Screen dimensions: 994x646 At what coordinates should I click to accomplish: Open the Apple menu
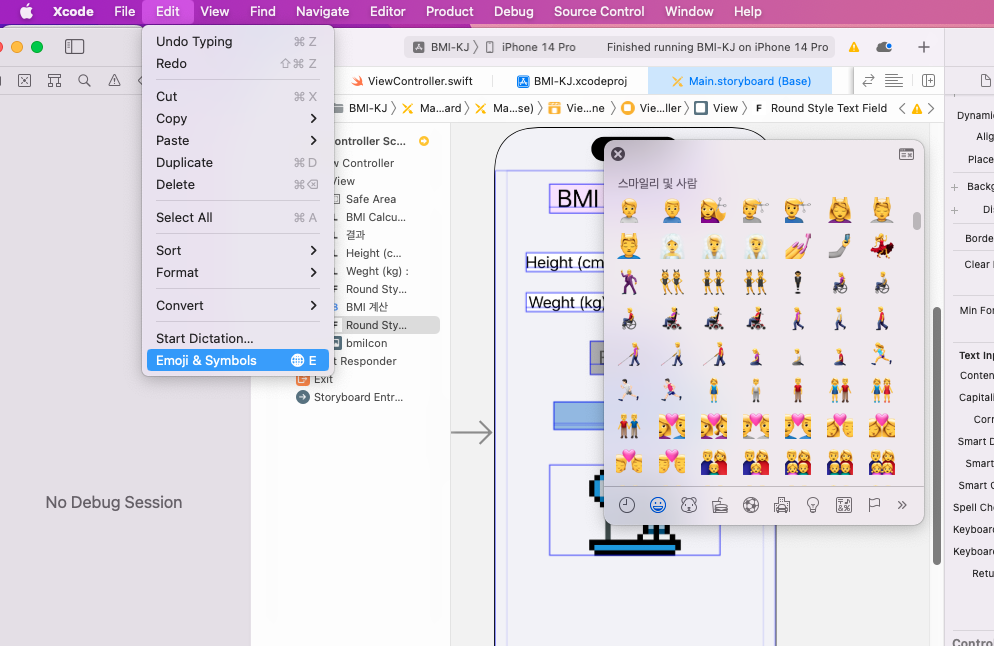[x=26, y=11]
